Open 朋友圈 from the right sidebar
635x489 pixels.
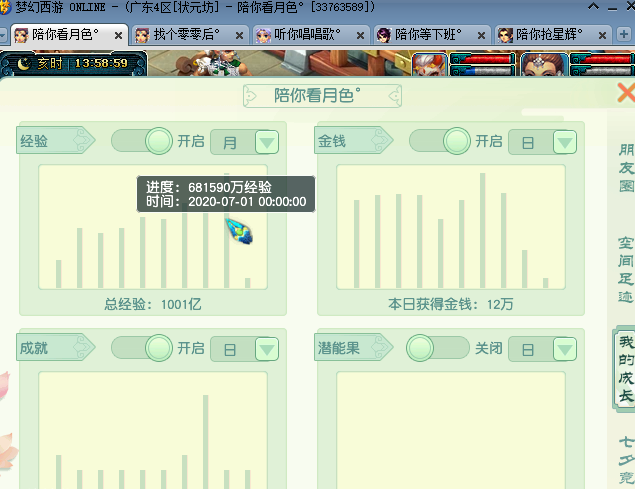pyautogui.click(x=626, y=168)
